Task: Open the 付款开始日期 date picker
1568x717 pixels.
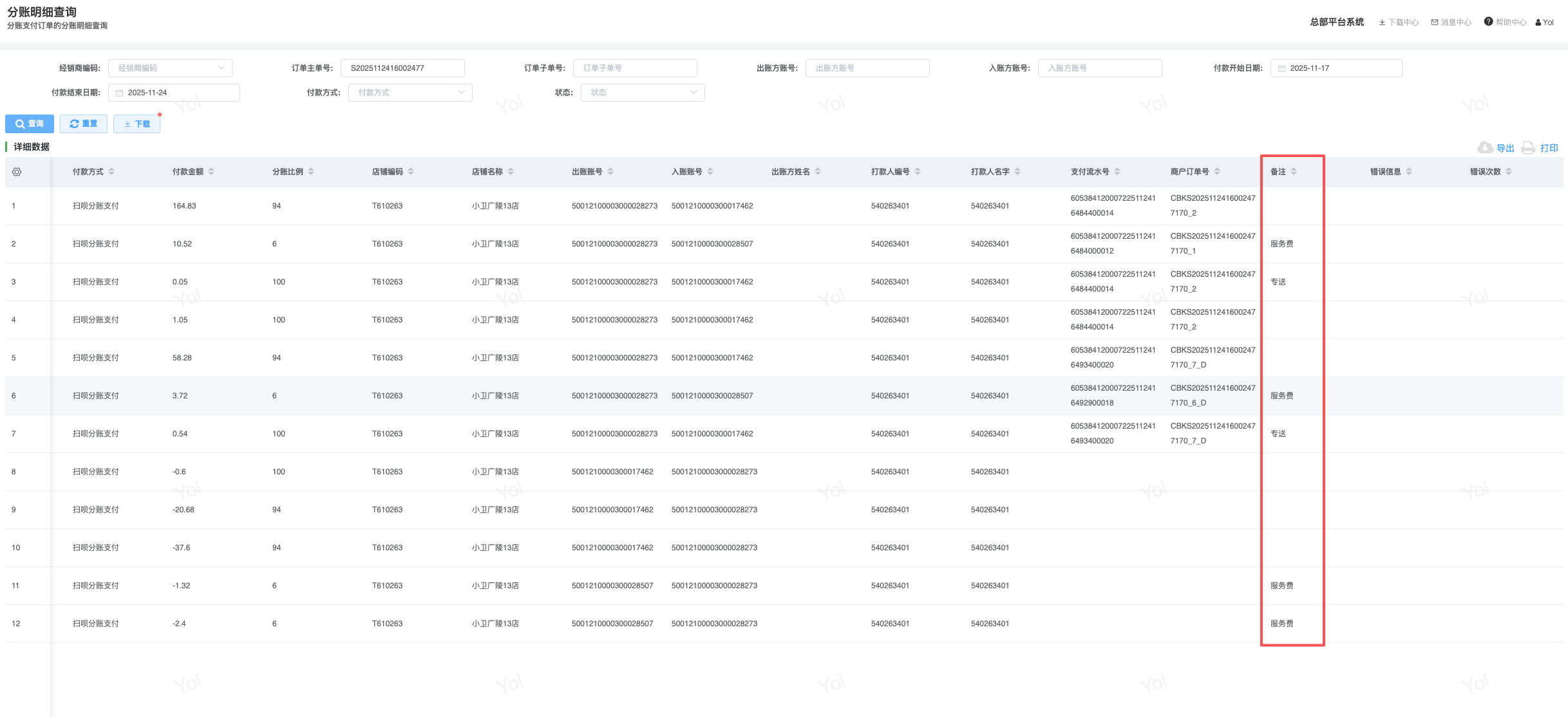Action: point(1336,68)
